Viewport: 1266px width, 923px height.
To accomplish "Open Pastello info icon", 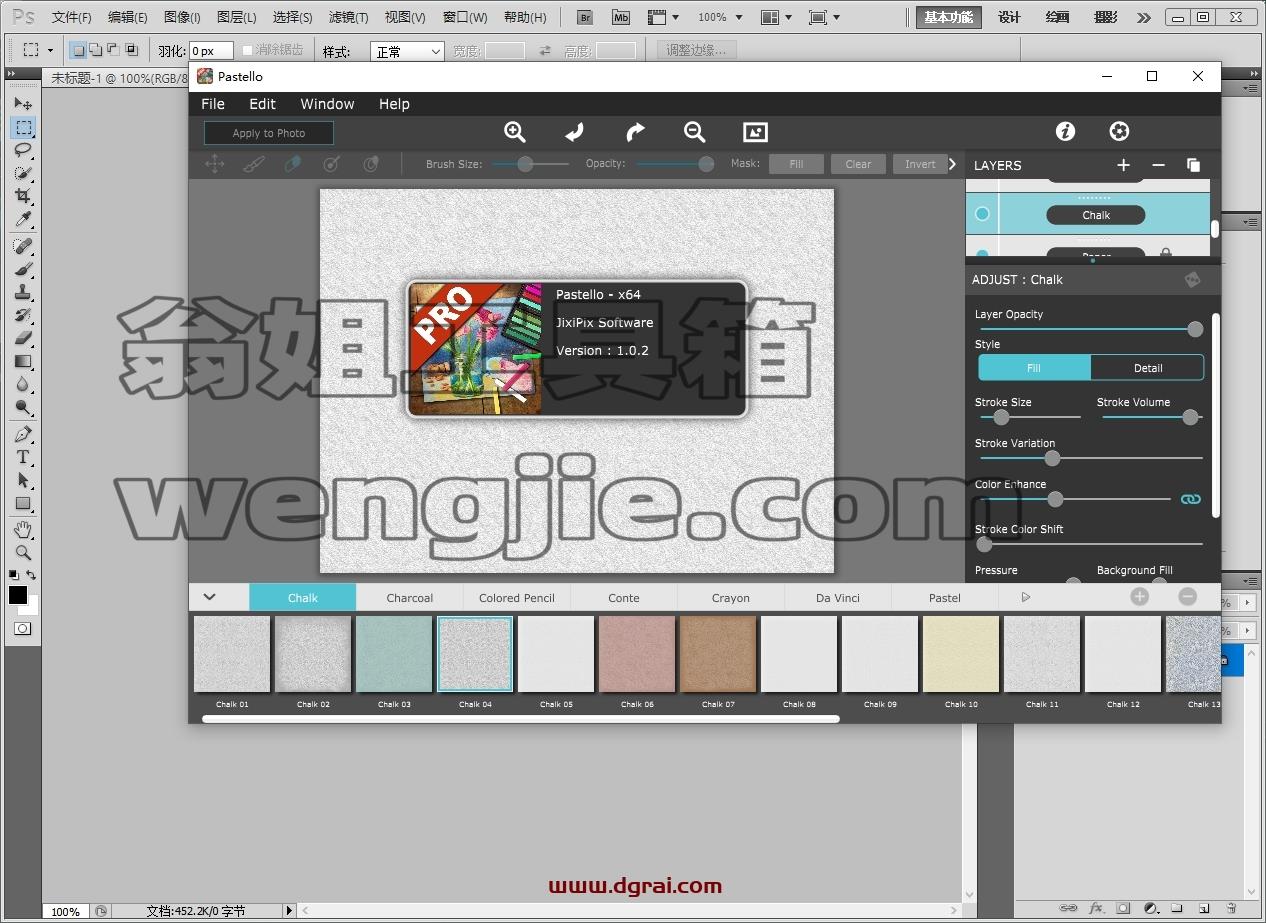I will 1065,131.
